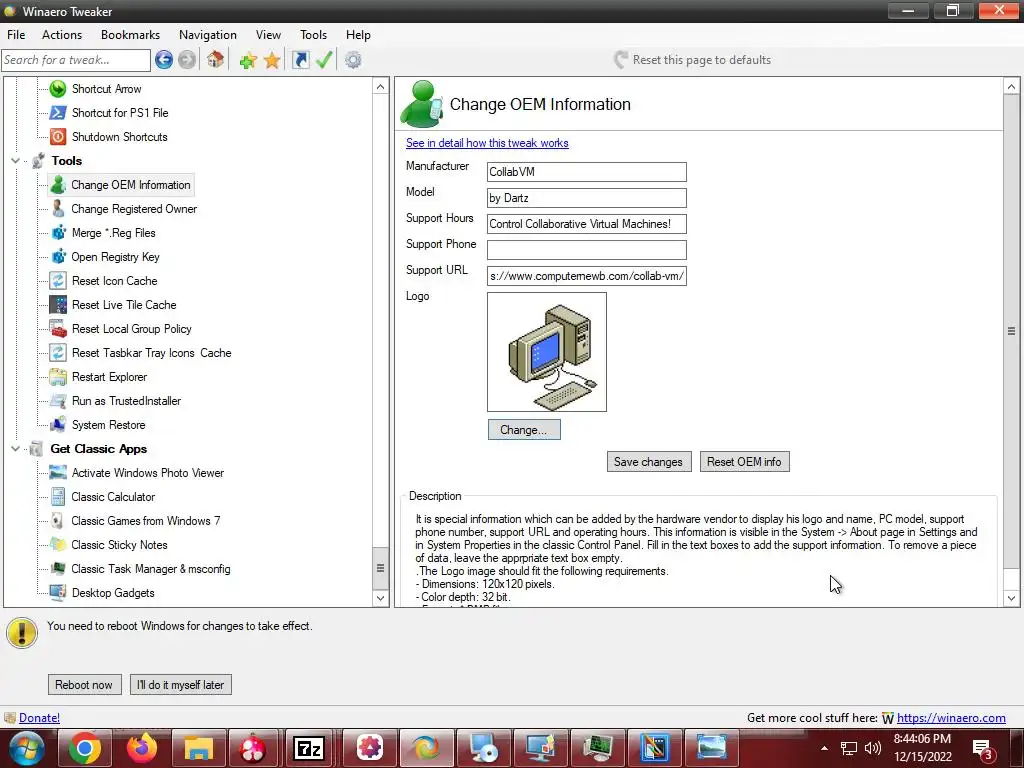Click the empty Support Phone field

pos(586,249)
